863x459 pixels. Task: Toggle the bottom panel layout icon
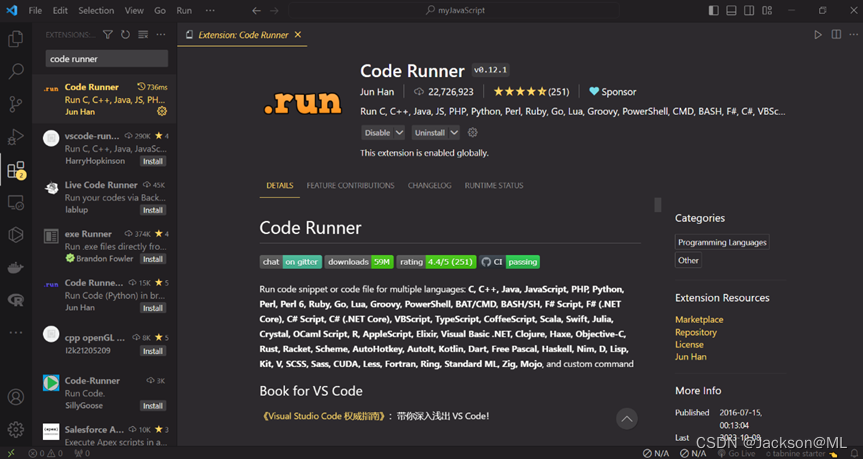[x=731, y=10]
